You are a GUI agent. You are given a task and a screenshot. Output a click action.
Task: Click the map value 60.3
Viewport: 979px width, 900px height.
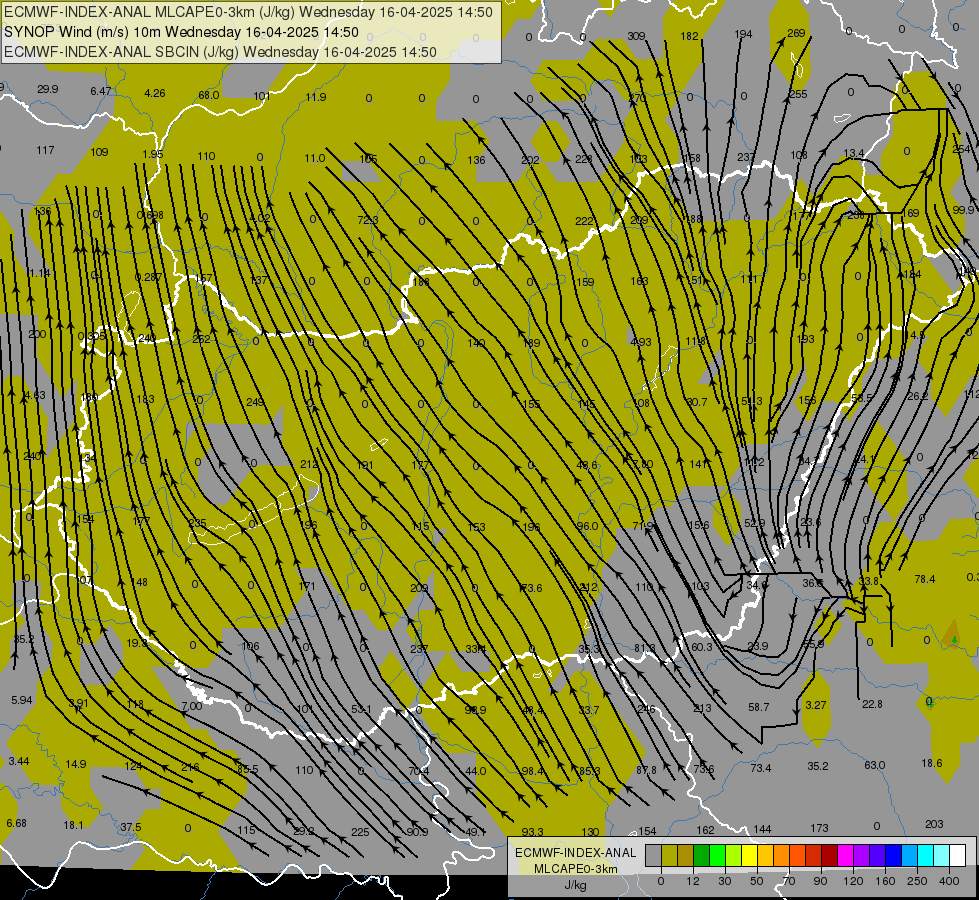[x=702, y=647]
